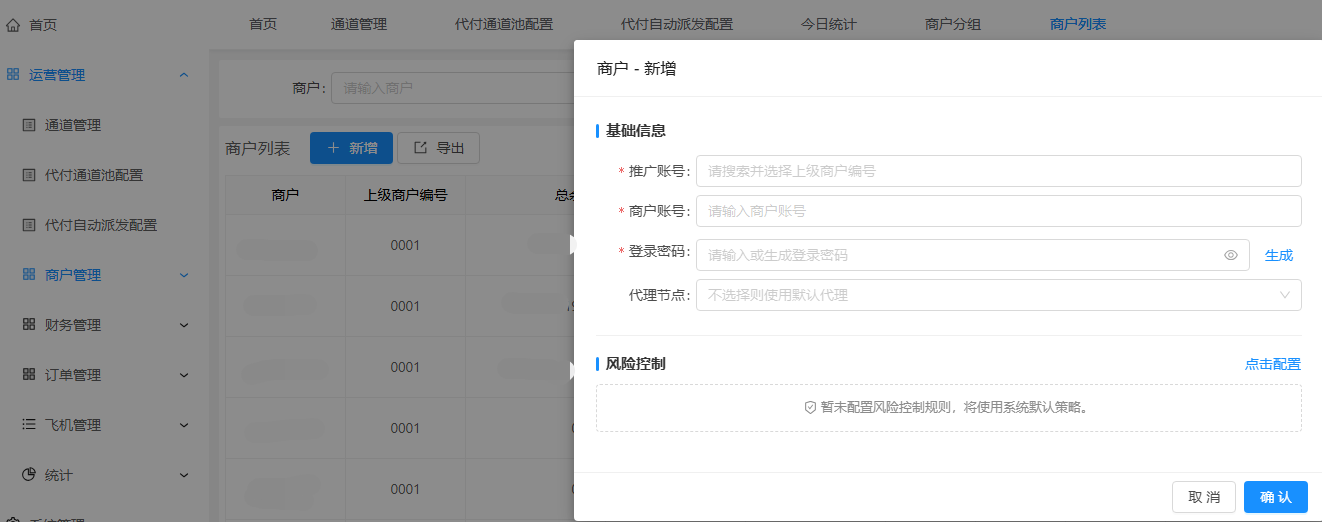Viewport: 1322px width, 522px height.
Task: Open 代付自动派发配置 in the sidebar
Action: [x=101, y=225]
